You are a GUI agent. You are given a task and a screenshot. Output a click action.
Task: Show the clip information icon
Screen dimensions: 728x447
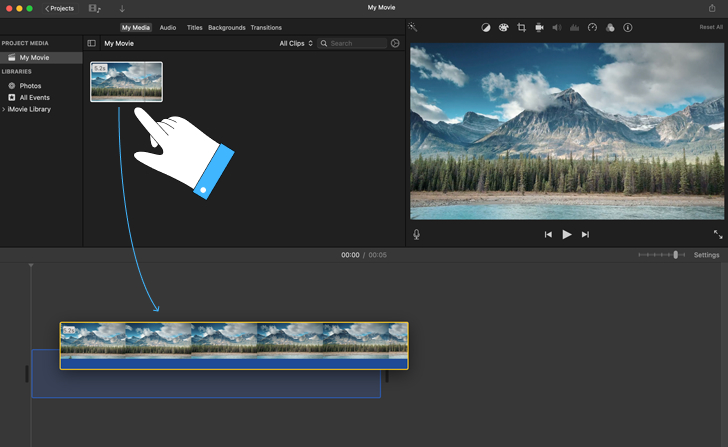pyautogui.click(x=628, y=27)
